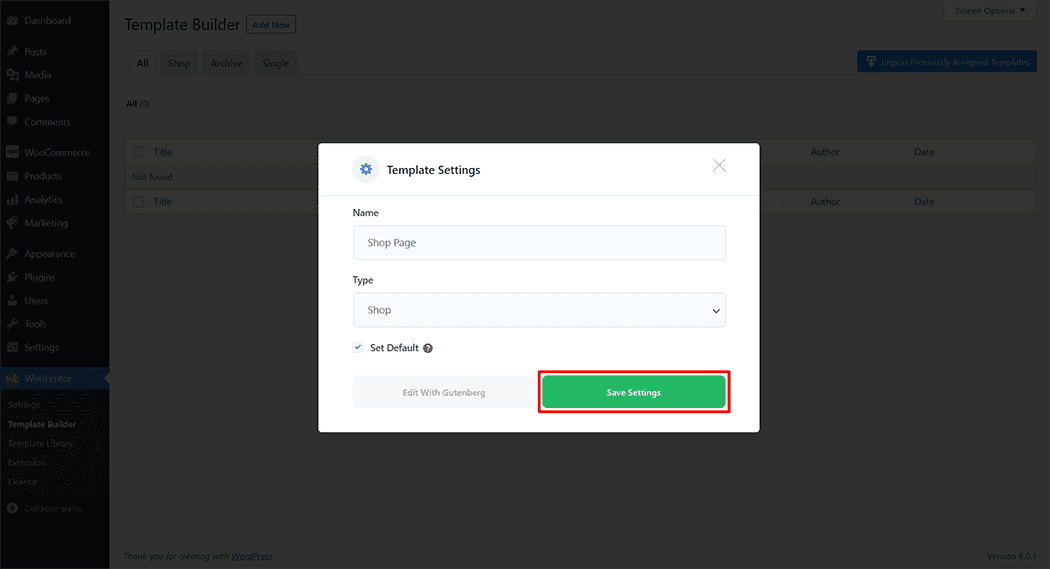
Task: Uncheck the Set Default checkbox
Action: [x=358, y=348]
